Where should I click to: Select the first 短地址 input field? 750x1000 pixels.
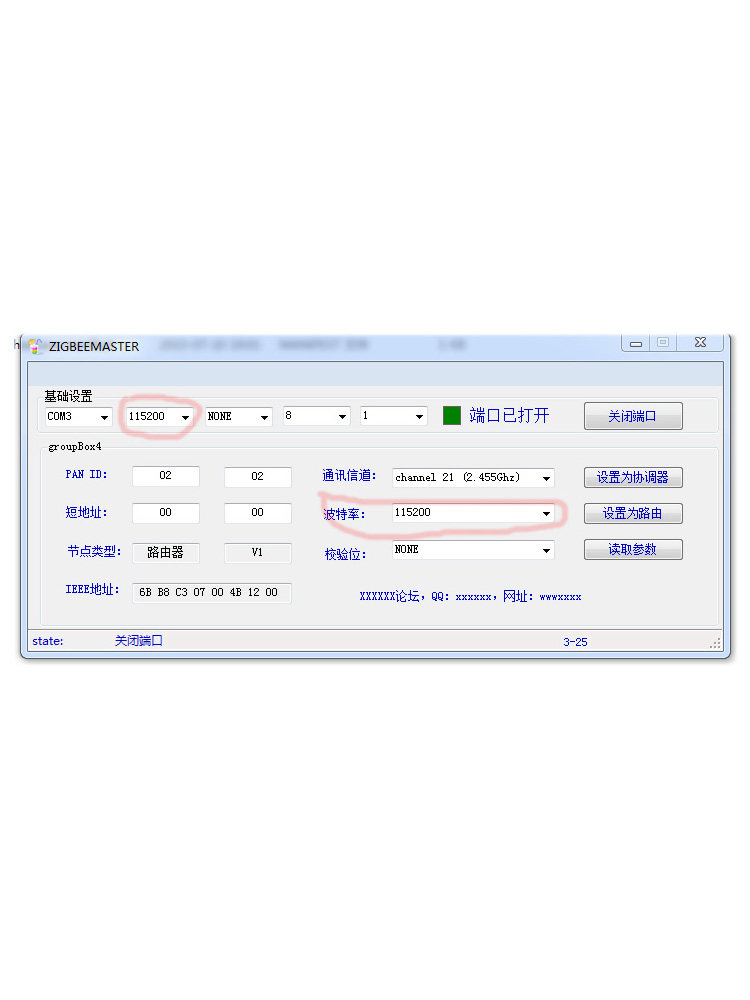(166, 513)
